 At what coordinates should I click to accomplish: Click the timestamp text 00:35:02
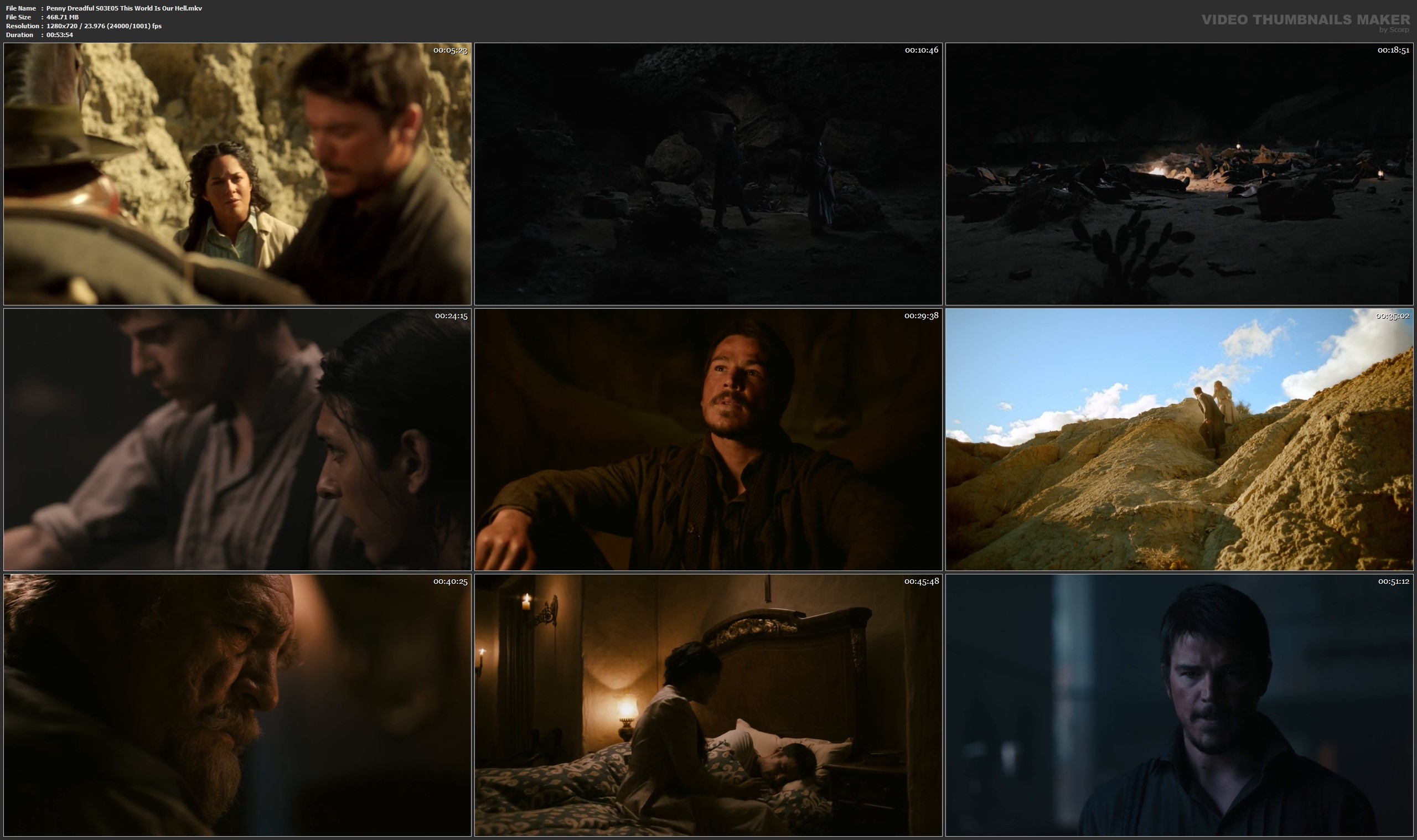(1393, 316)
